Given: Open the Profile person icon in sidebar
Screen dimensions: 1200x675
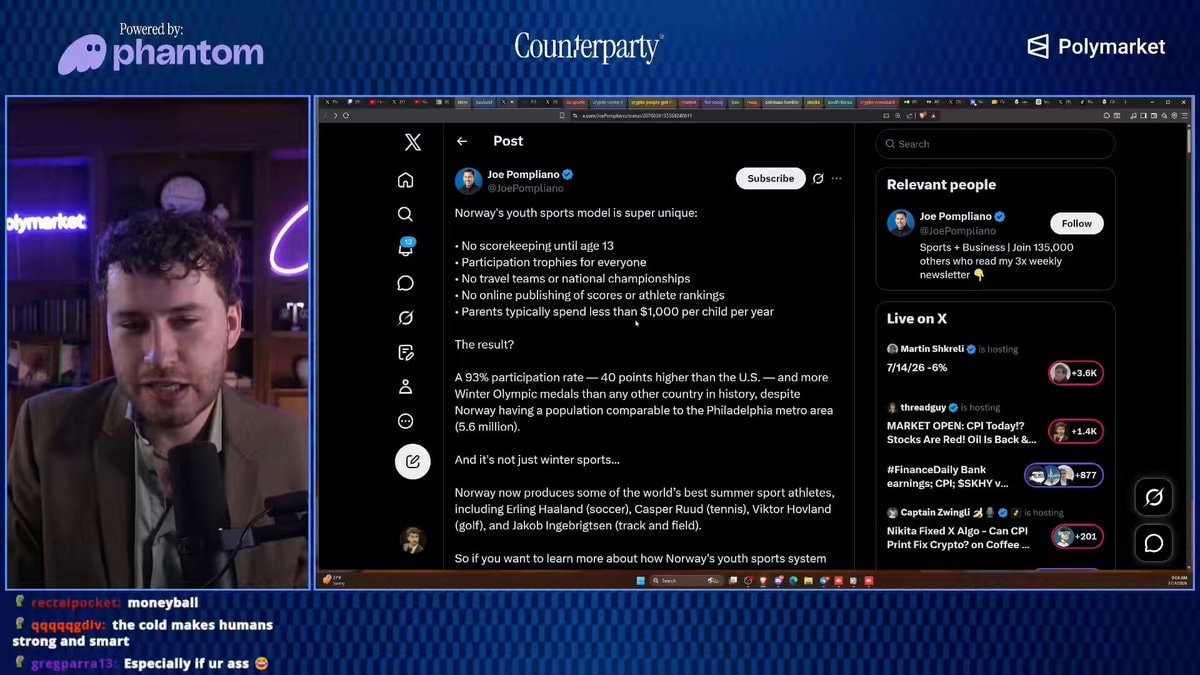Looking at the screenshot, I should pyautogui.click(x=405, y=386).
